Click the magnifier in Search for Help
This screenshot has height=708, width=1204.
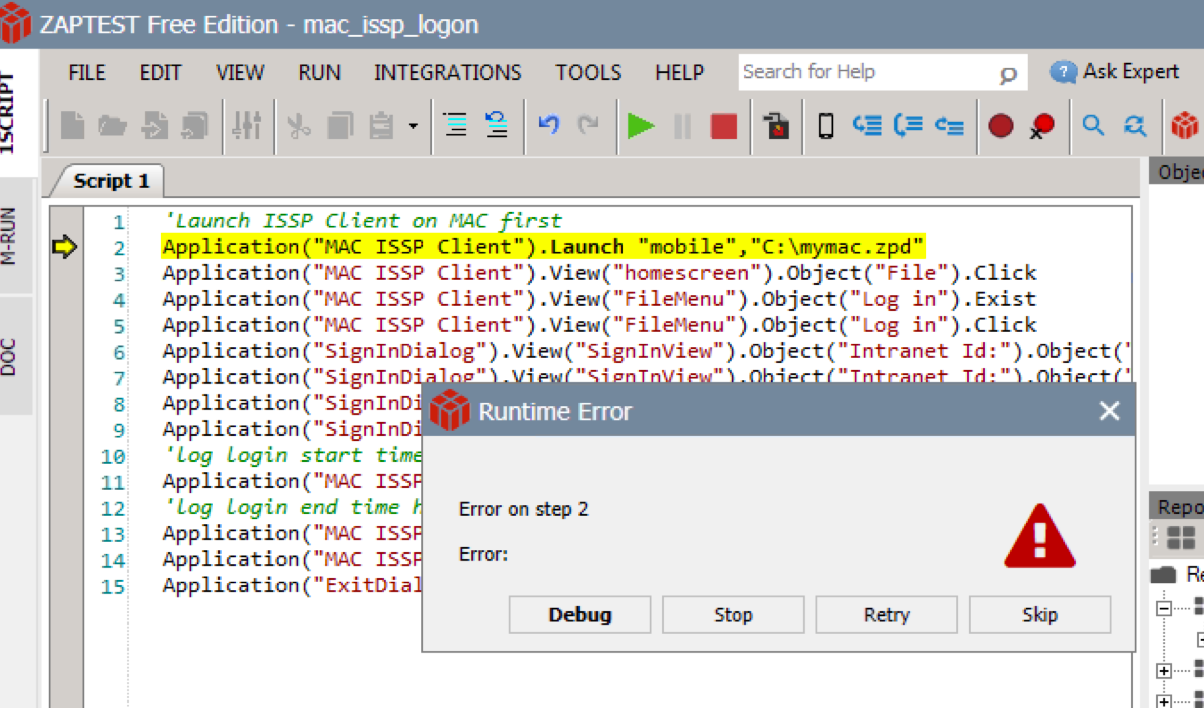coord(1008,74)
